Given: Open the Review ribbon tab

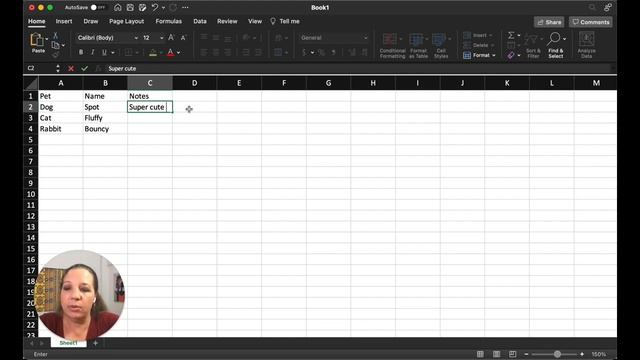Looking at the screenshot, I should coord(227,21).
